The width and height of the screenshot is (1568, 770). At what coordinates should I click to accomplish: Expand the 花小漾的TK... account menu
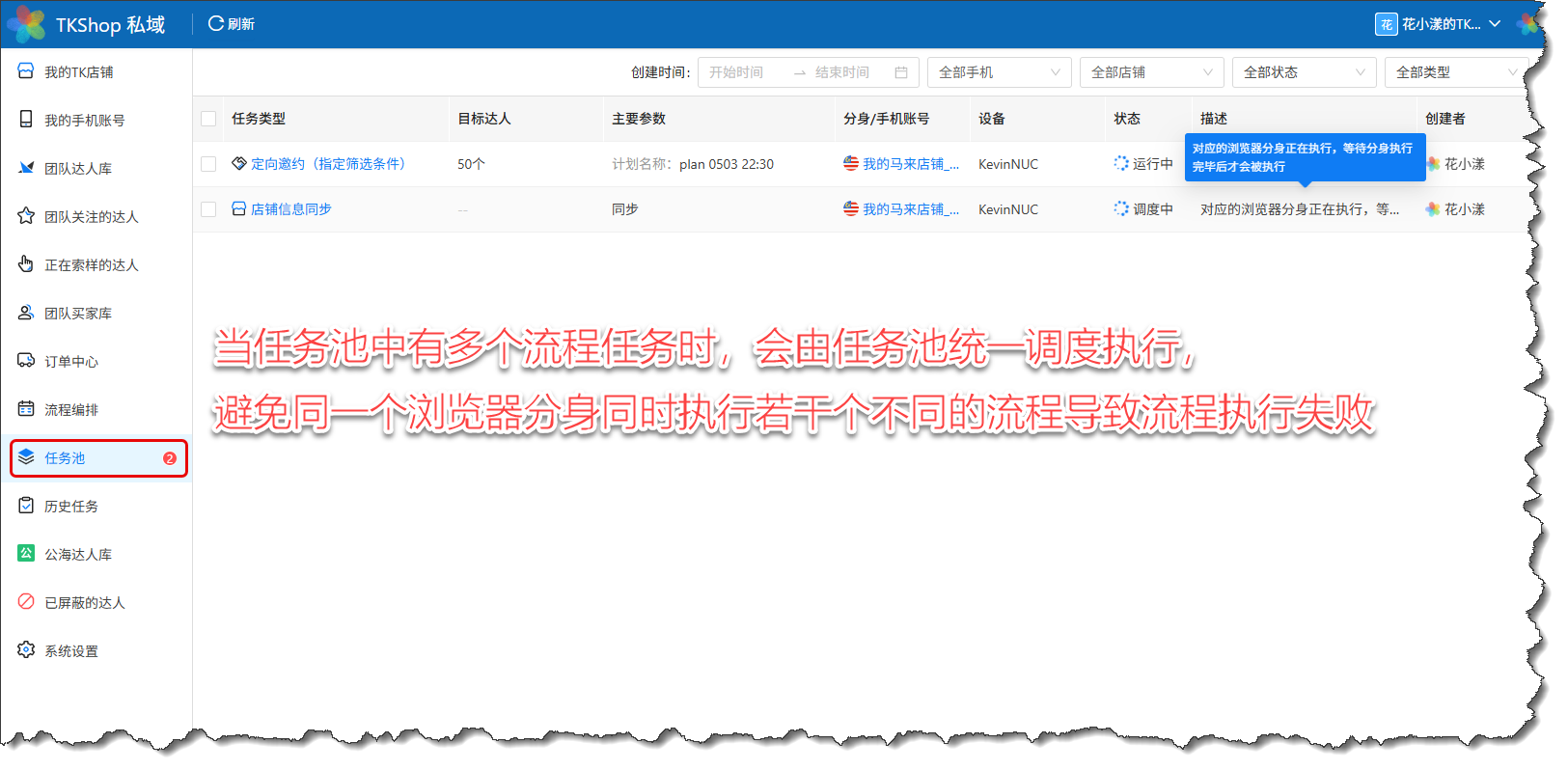(x=1439, y=24)
